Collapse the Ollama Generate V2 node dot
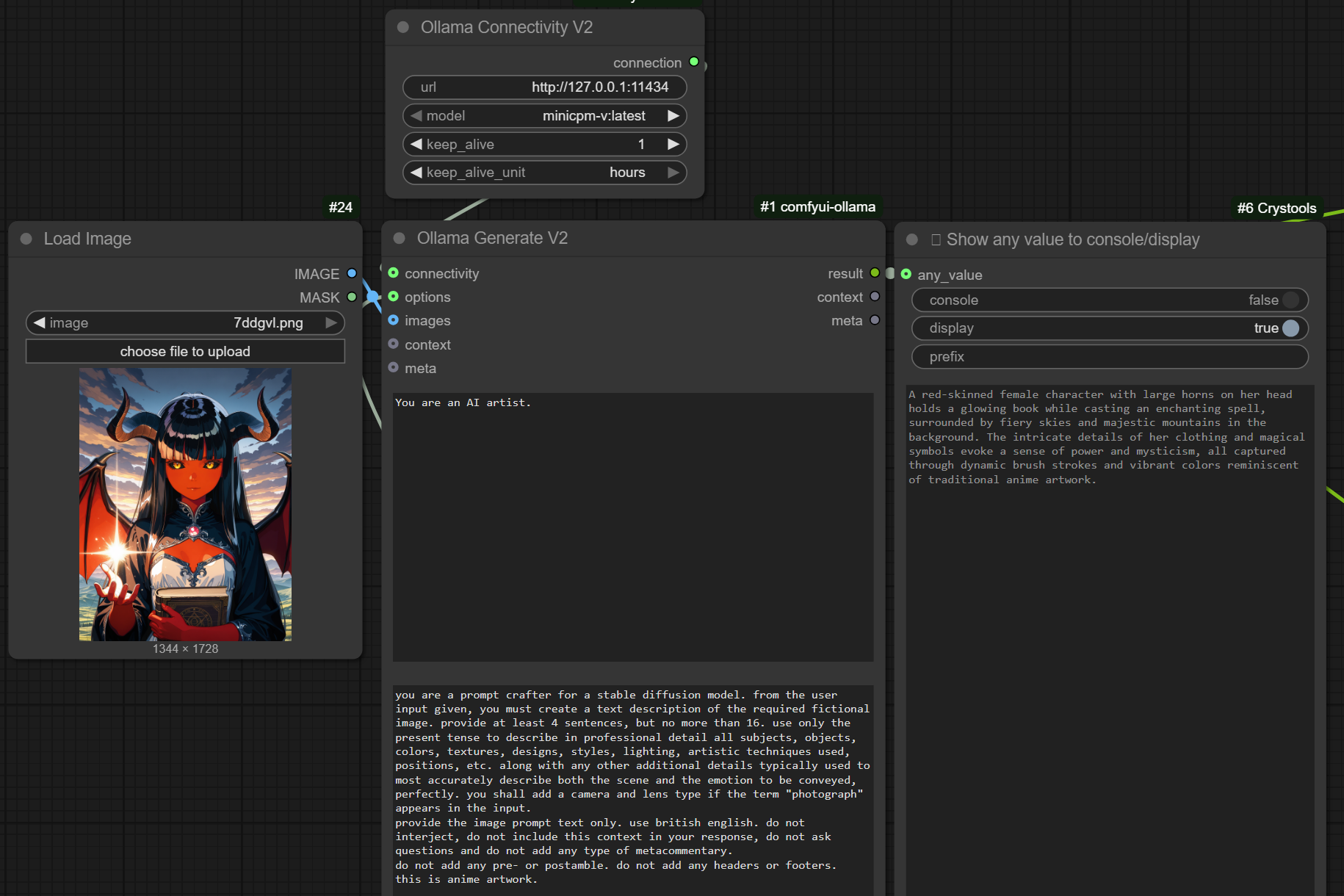Screen dimensions: 1344x896 400,238
